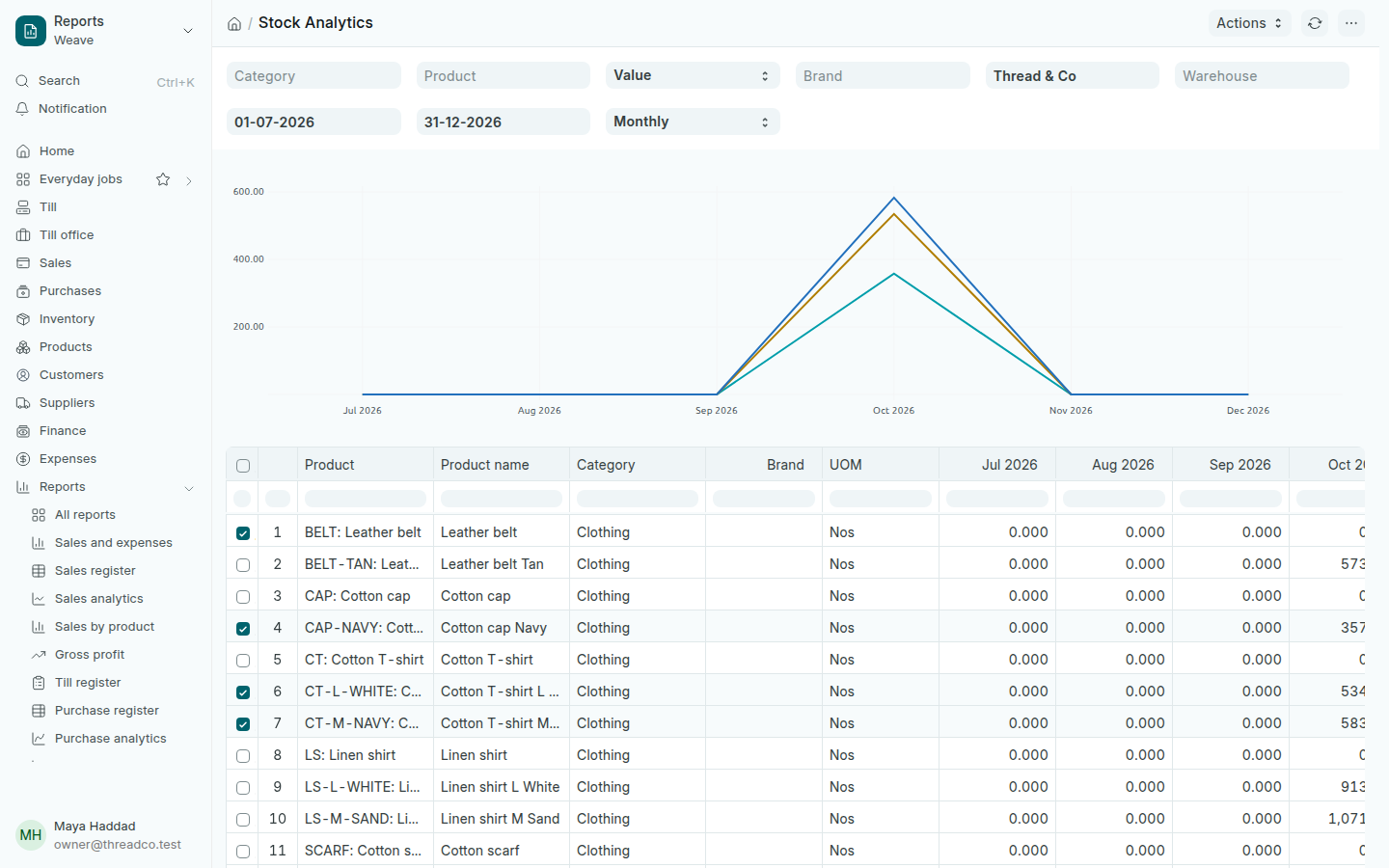Open the Products module

click(x=106, y=347)
